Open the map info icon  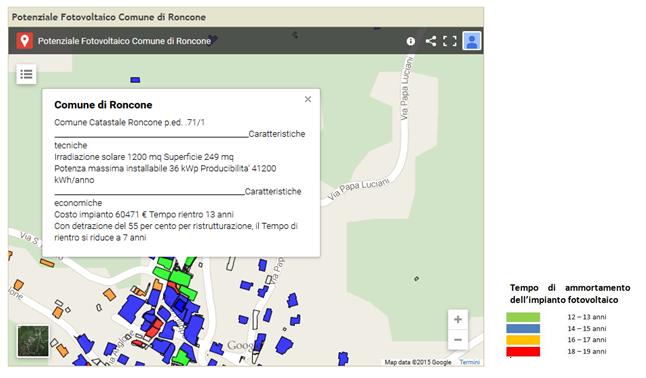pos(410,41)
